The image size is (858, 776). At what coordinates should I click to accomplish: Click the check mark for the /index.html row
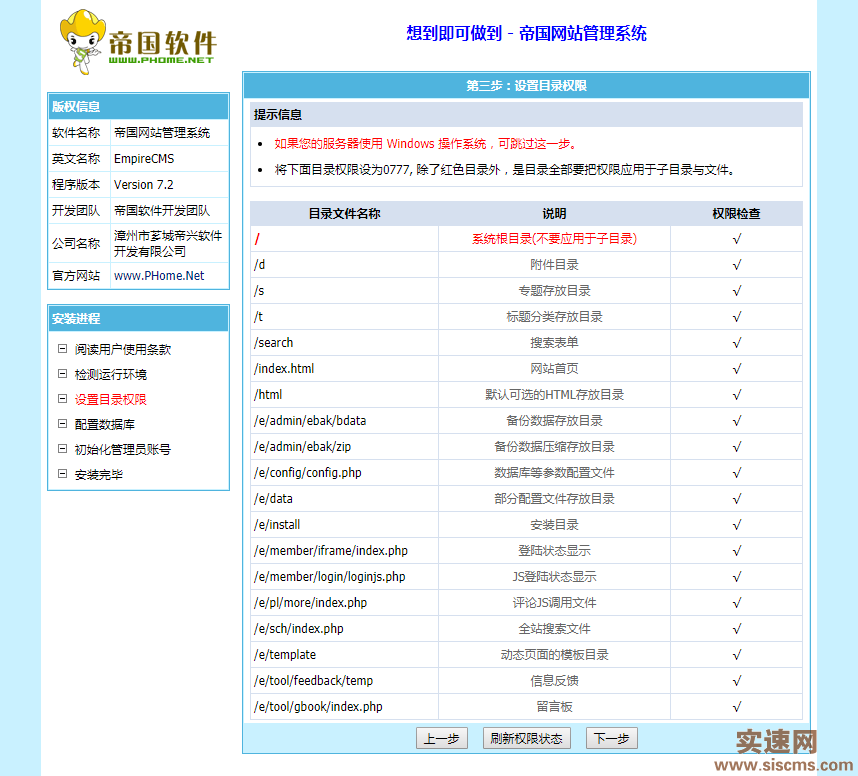[x=737, y=369]
